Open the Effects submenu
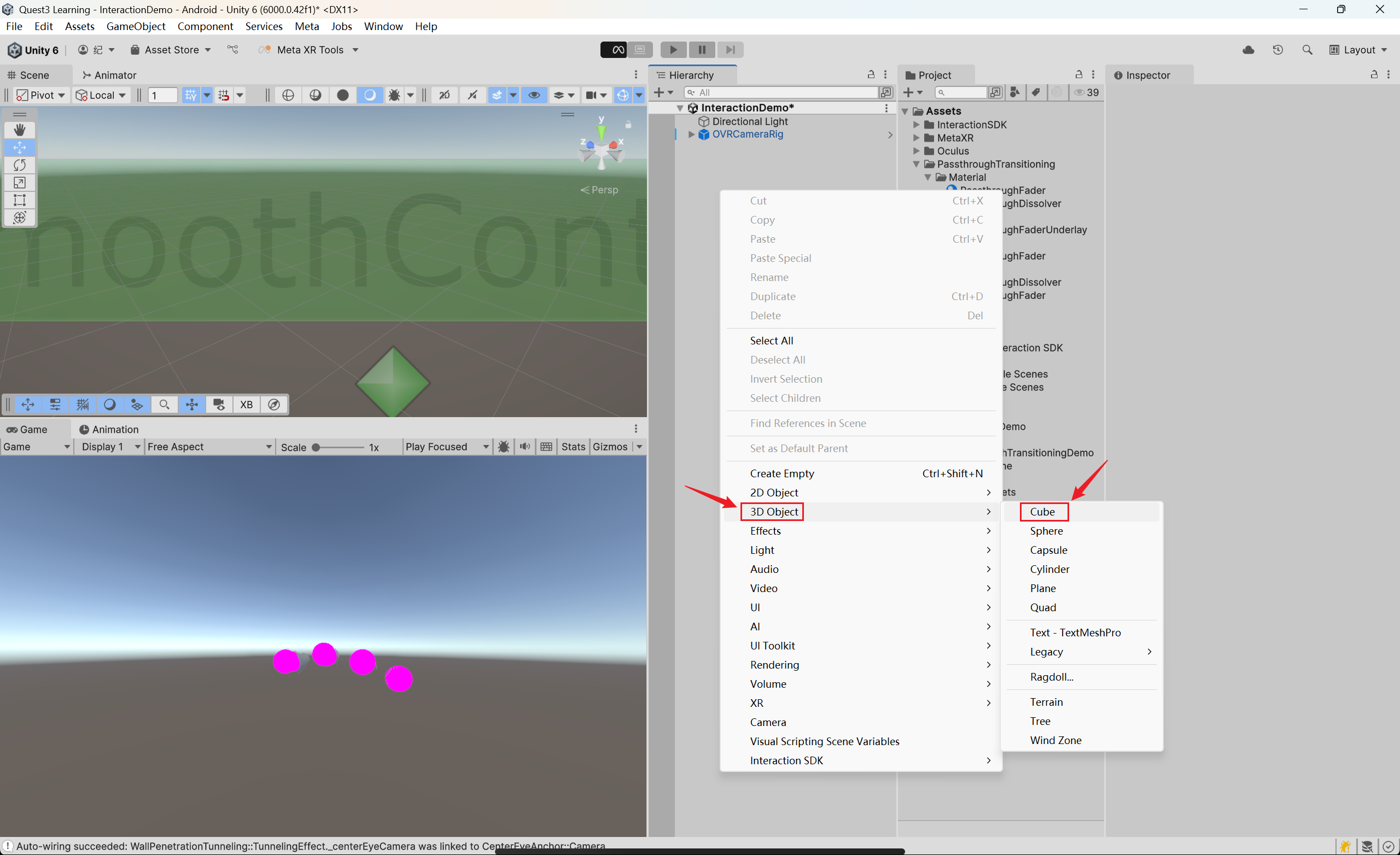 [x=861, y=531]
